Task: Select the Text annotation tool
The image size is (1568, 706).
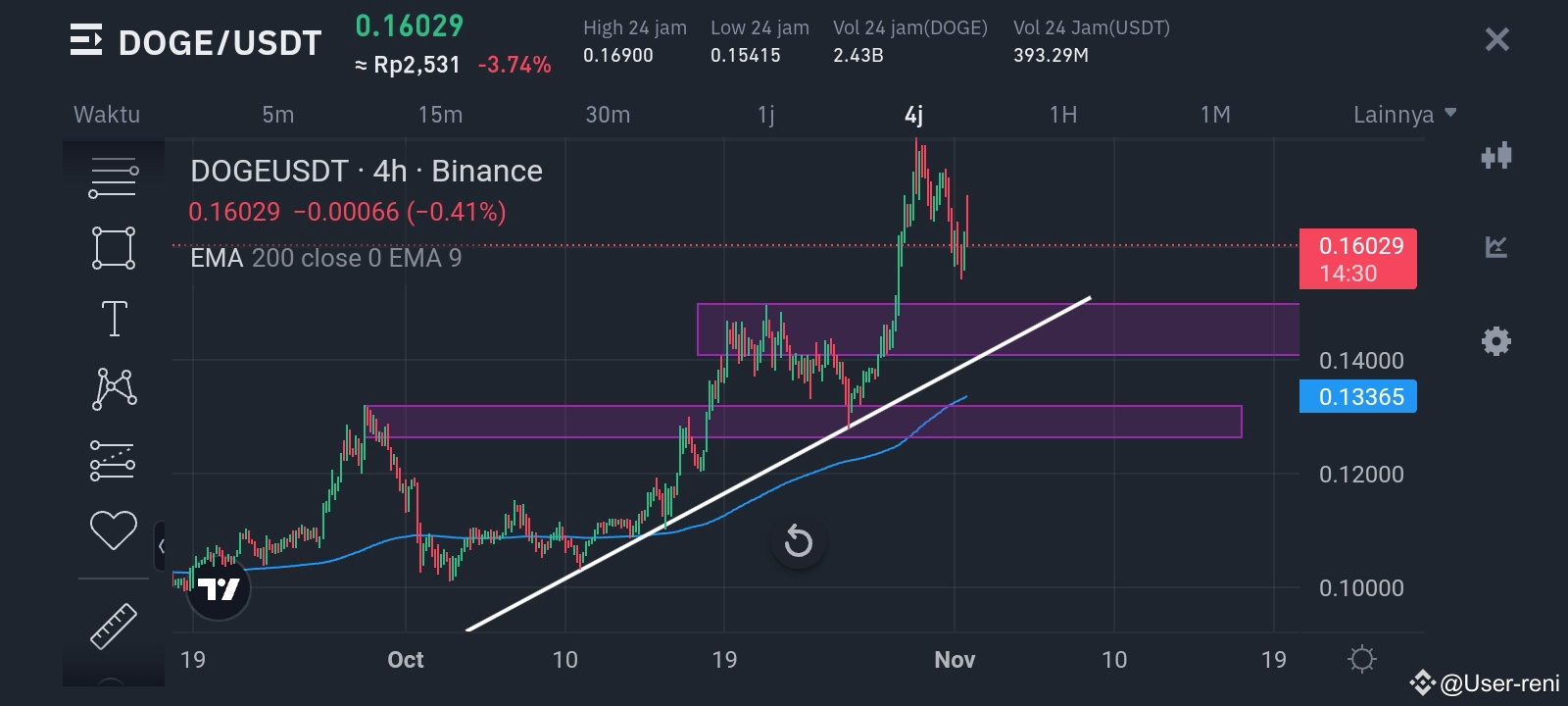Action: (x=115, y=319)
